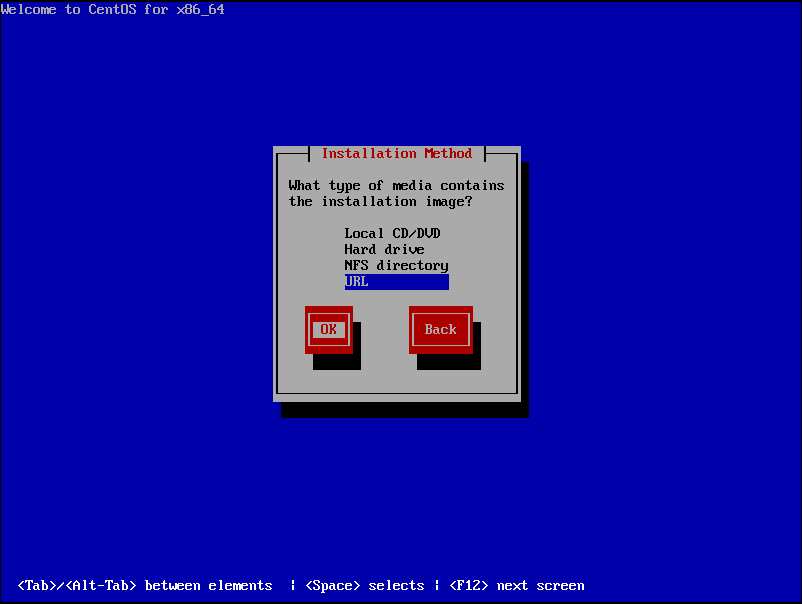Click the <Space> key hint
This screenshot has width=802, height=604.
pyautogui.click(x=332, y=585)
